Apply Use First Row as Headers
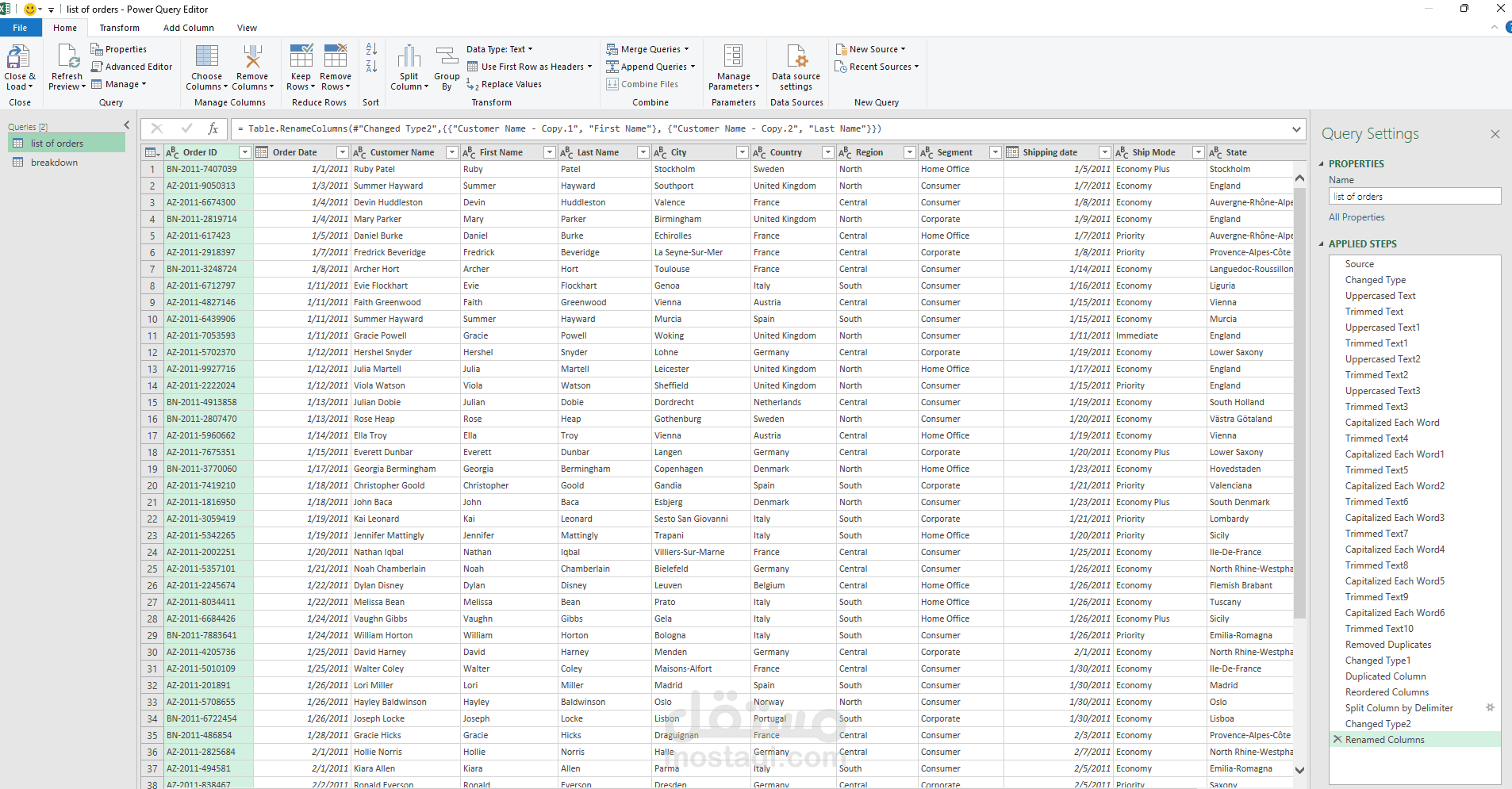This screenshot has width=1512, height=789. coord(529,67)
